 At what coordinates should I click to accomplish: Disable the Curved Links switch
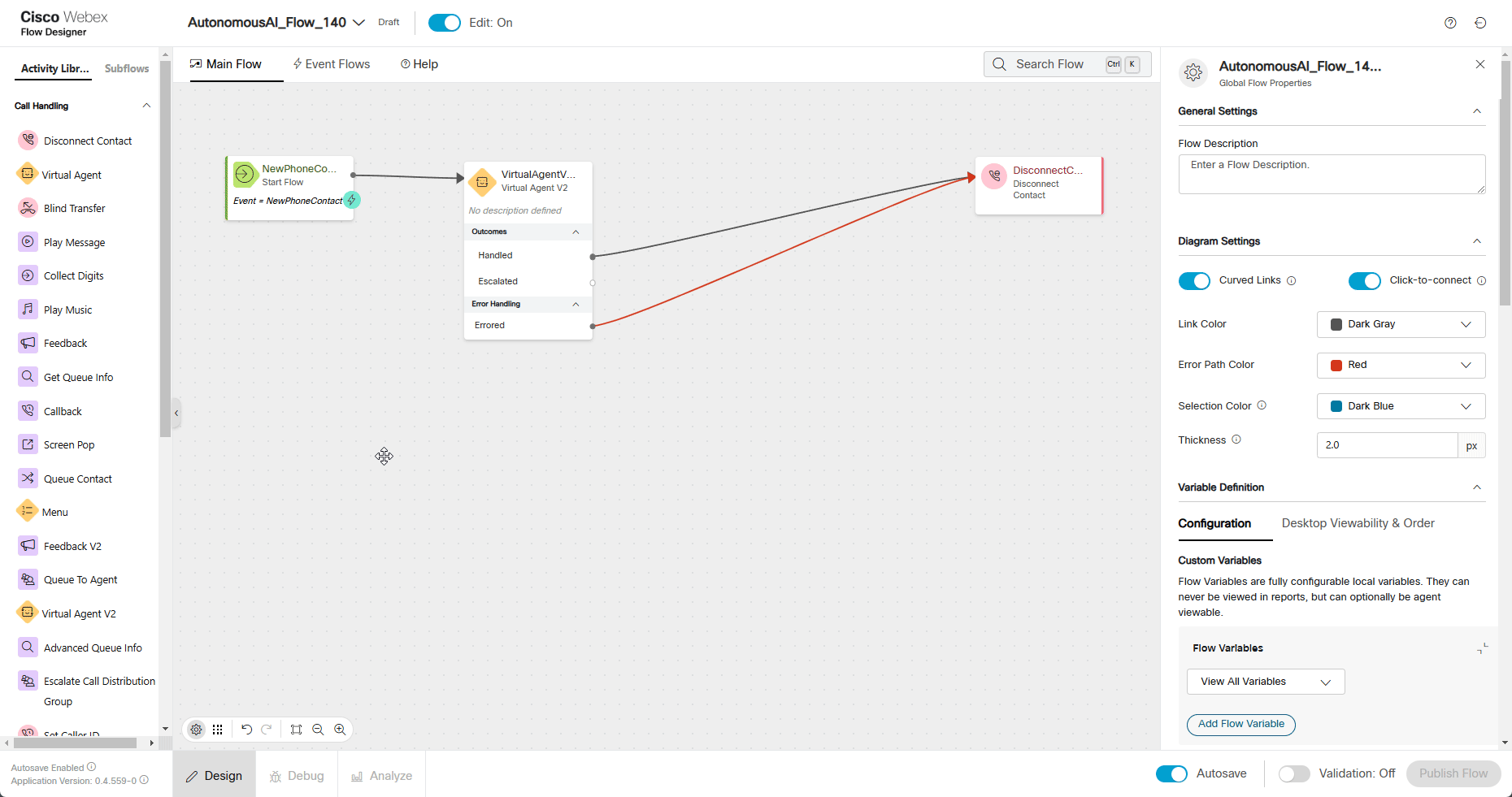click(x=1194, y=281)
